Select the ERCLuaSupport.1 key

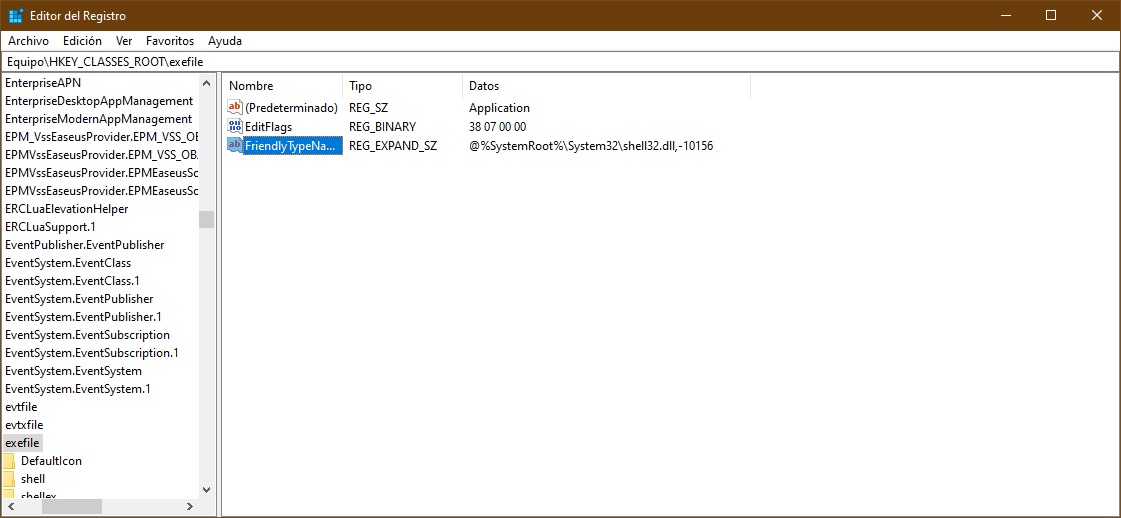click(50, 226)
